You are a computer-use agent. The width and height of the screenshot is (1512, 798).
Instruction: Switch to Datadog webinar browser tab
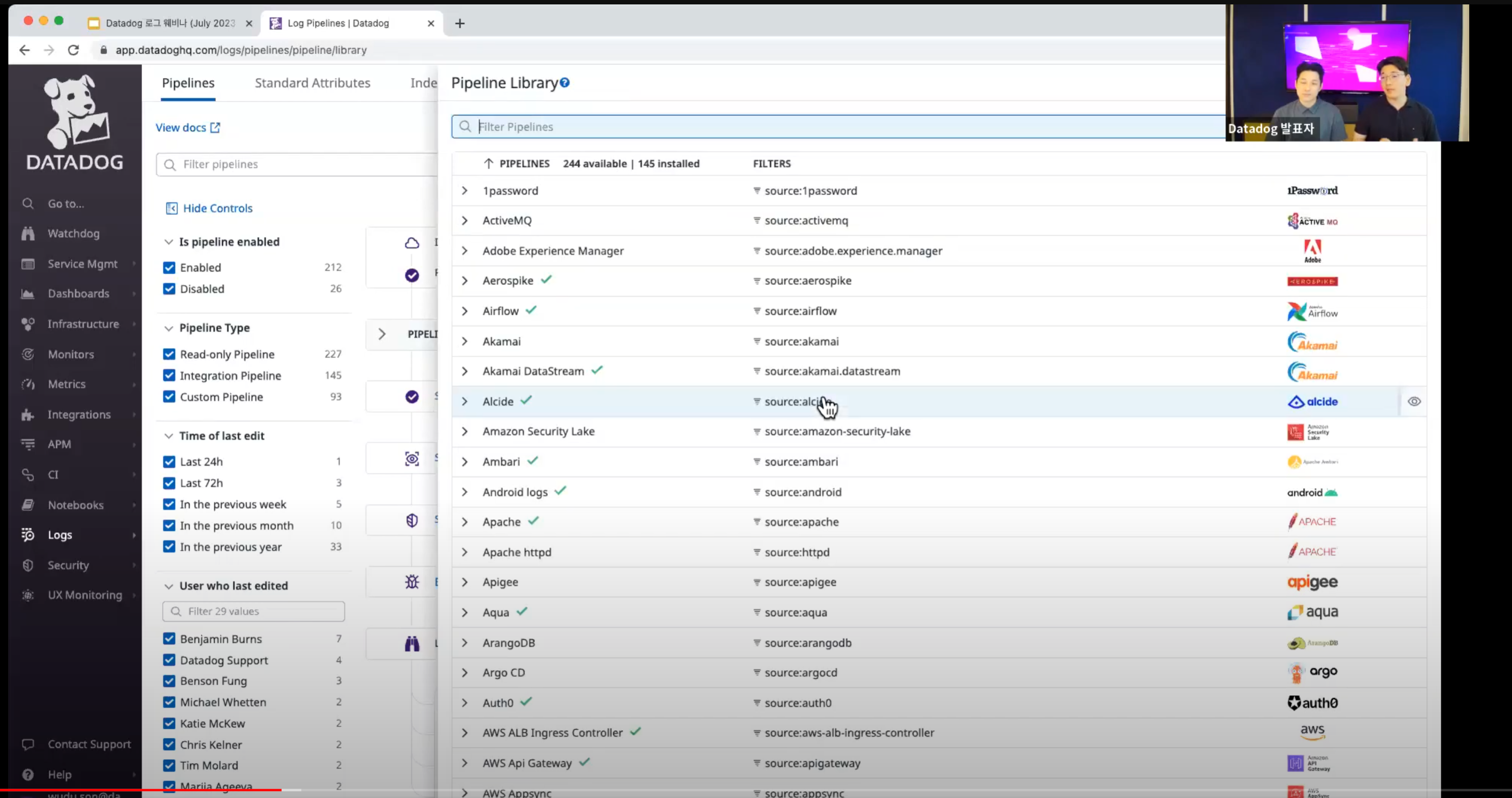[x=170, y=24]
